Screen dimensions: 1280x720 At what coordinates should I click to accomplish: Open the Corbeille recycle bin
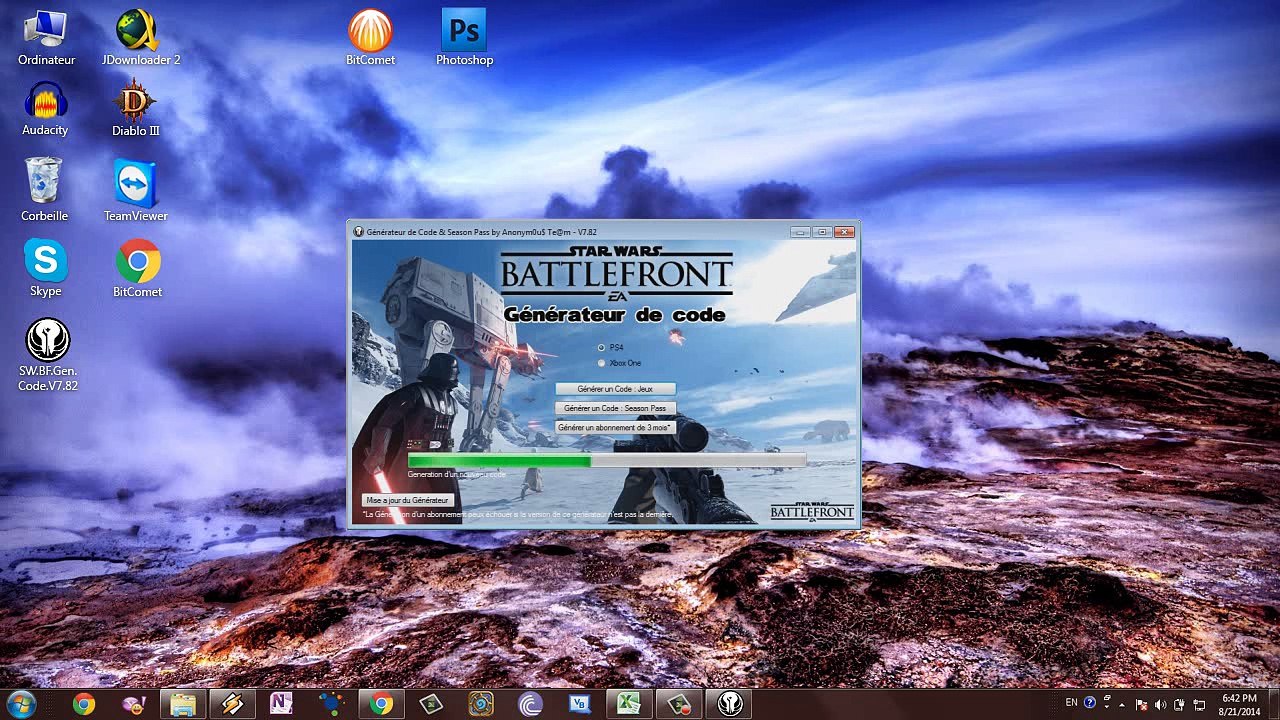point(45,190)
